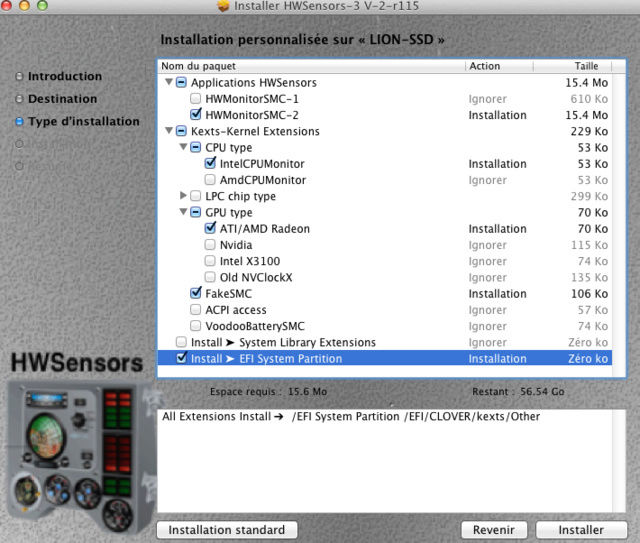This screenshot has width=640, height=543.
Task: Check the Intel X3100 checkbox
Action: [x=210, y=261]
